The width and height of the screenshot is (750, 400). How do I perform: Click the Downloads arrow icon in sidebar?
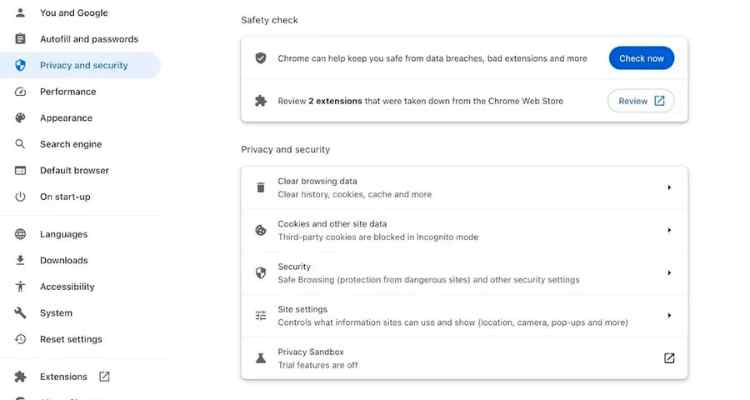(20, 260)
